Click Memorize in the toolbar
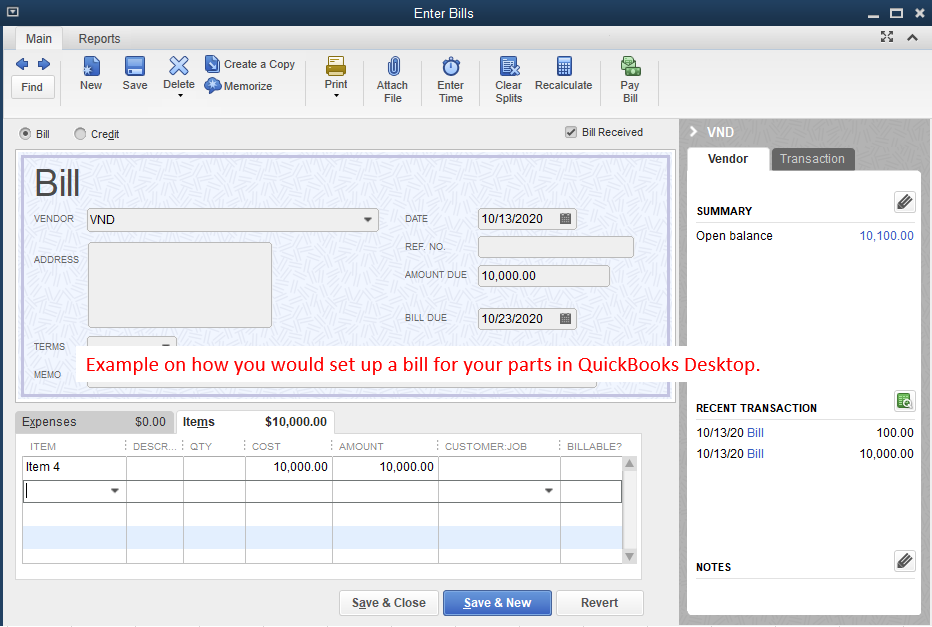 (x=238, y=86)
